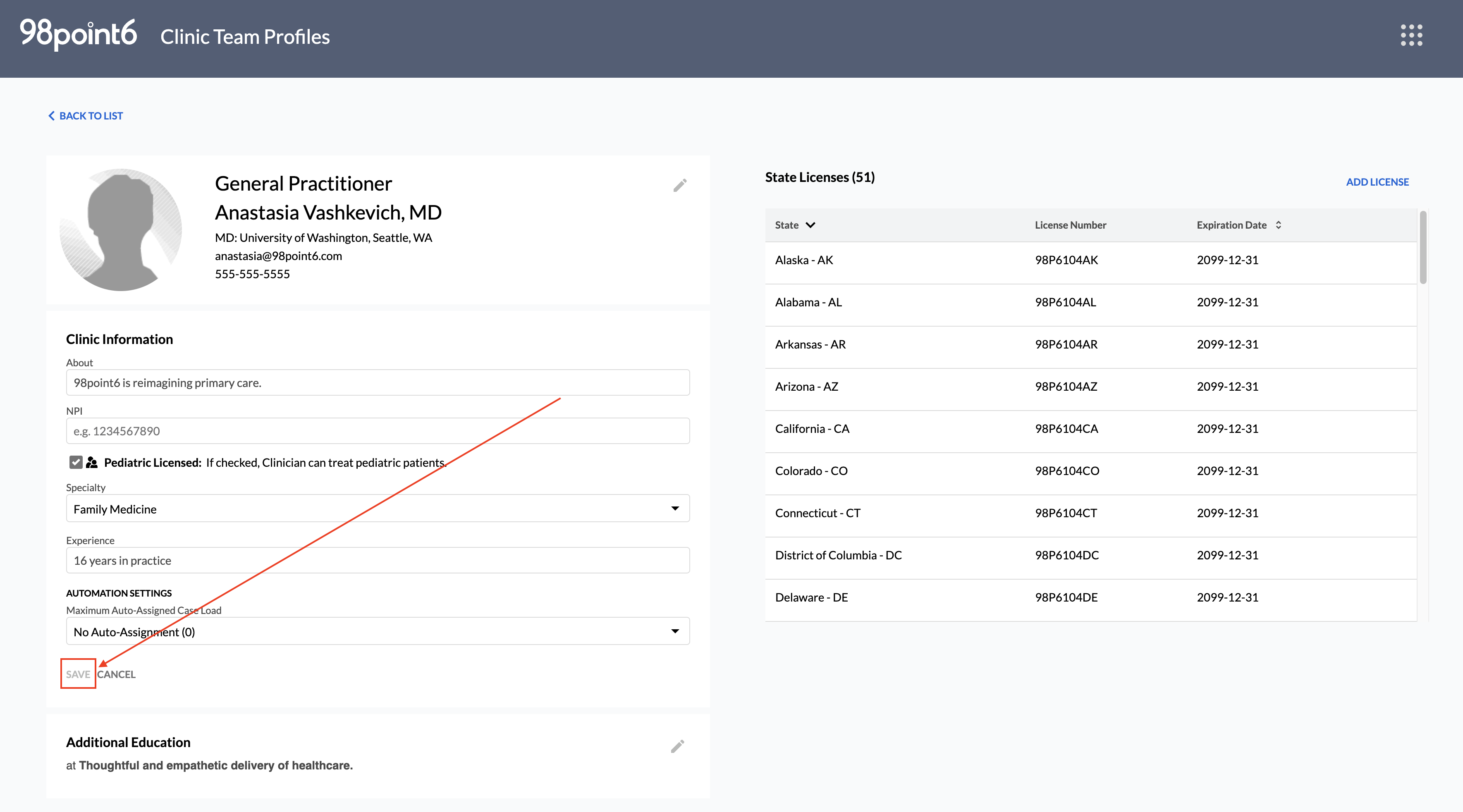Click the email anastasia@98point6.com
This screenshot has height=812, width=1463.
click(278, 256)
